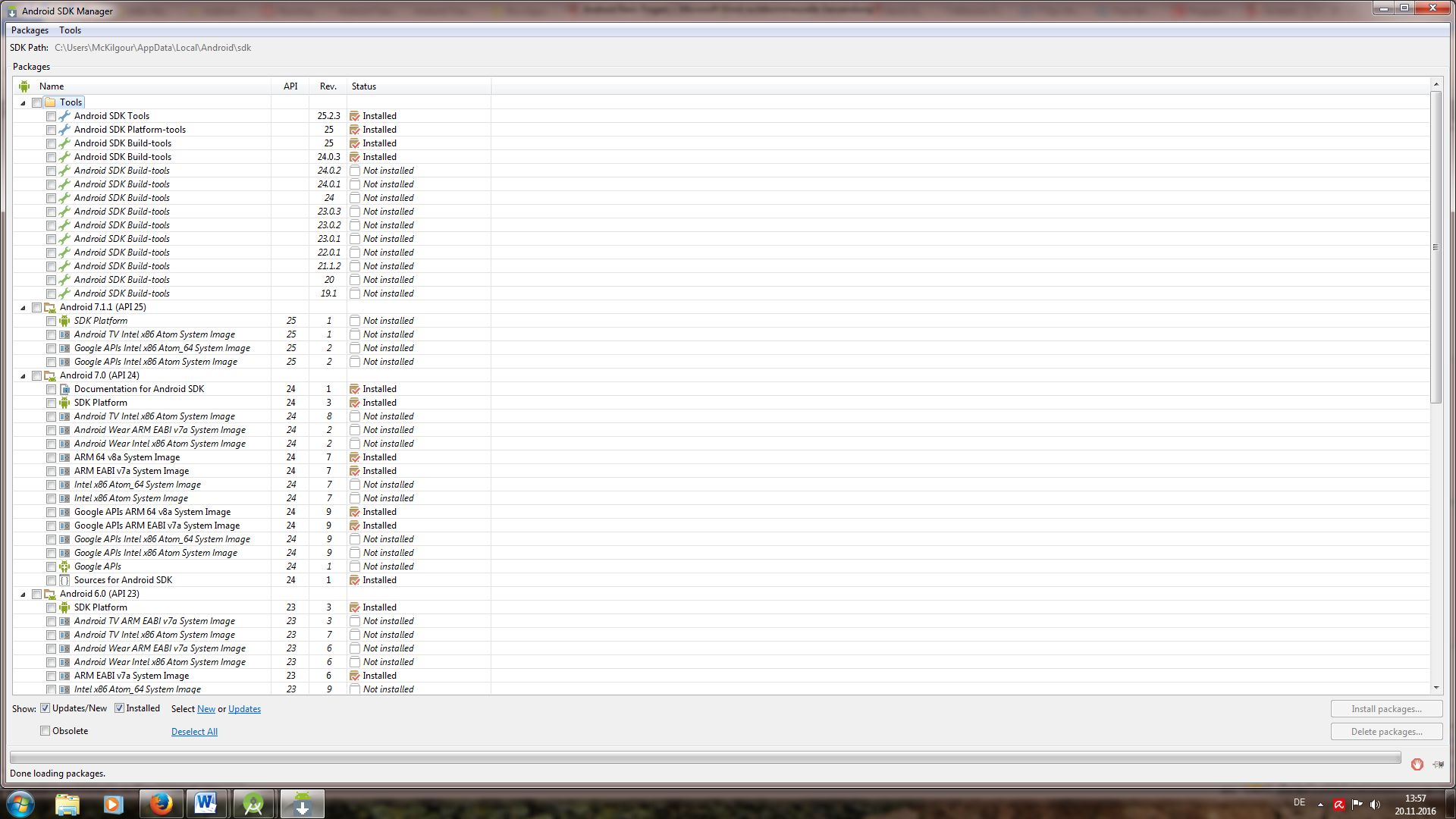Collapse the Tools tree group
This screenshot has height=819, width=1456.
pyautogui.click(x=23, y=102)
